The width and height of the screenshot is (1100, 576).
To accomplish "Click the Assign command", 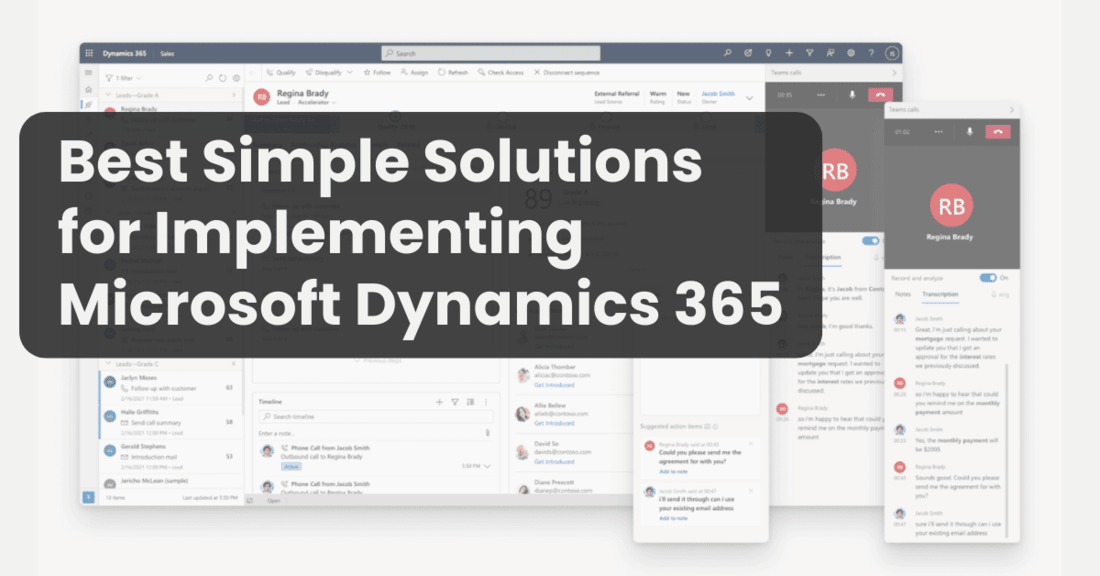I will pyautogui.click(x=414, y=72).
